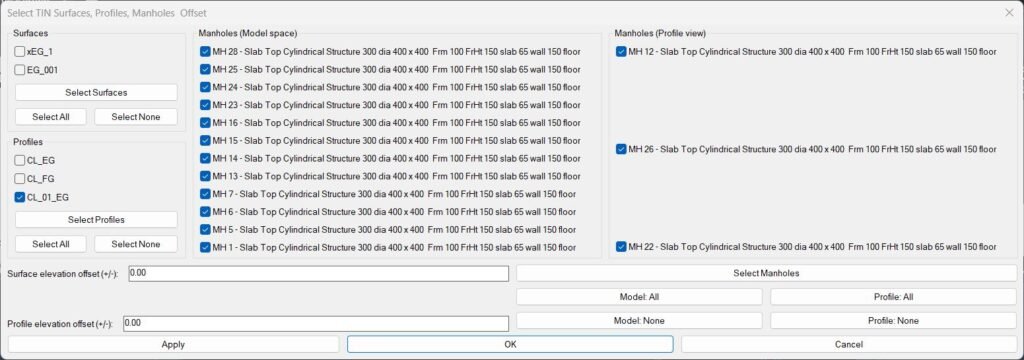Uncheck the MH 14 manhole checkbox

click(x=205, y=158)
